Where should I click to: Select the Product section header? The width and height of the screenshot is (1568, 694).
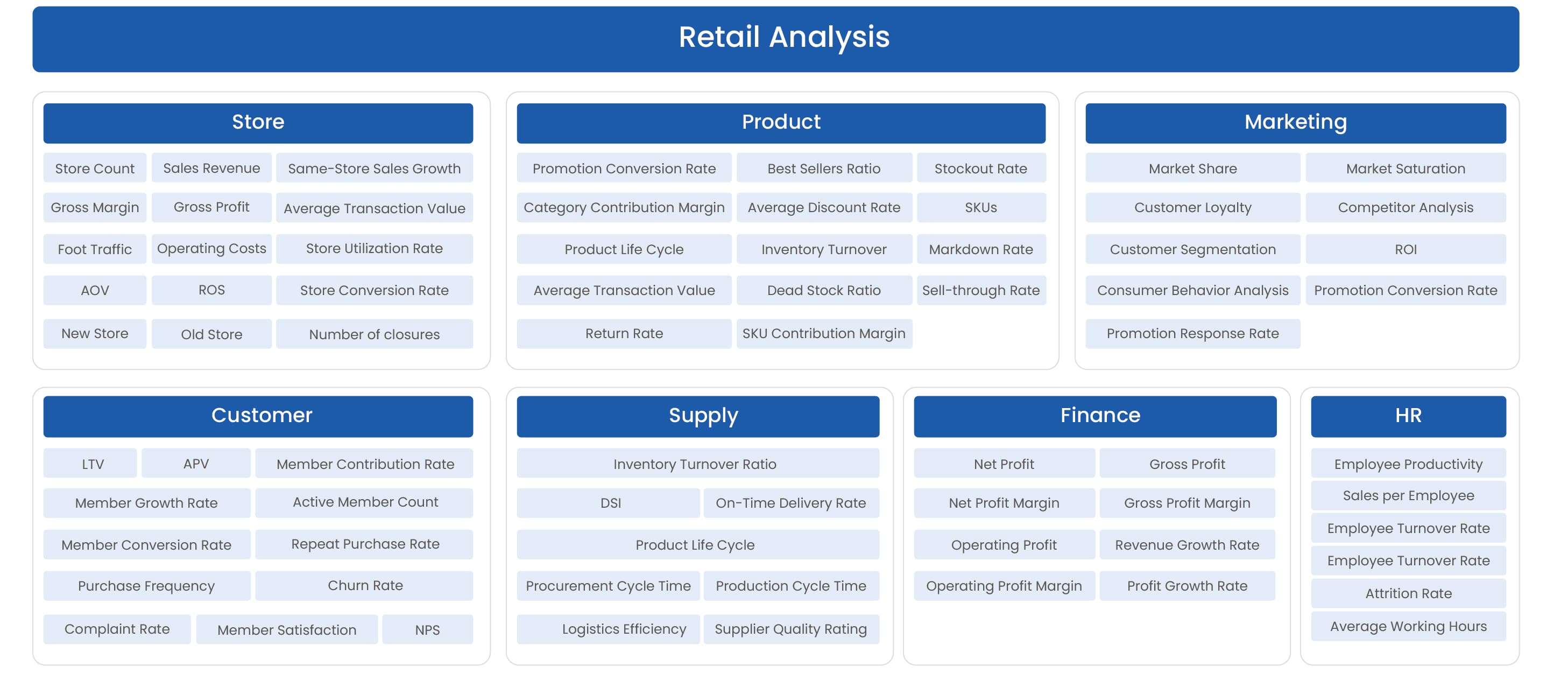[x=780, y=122]
